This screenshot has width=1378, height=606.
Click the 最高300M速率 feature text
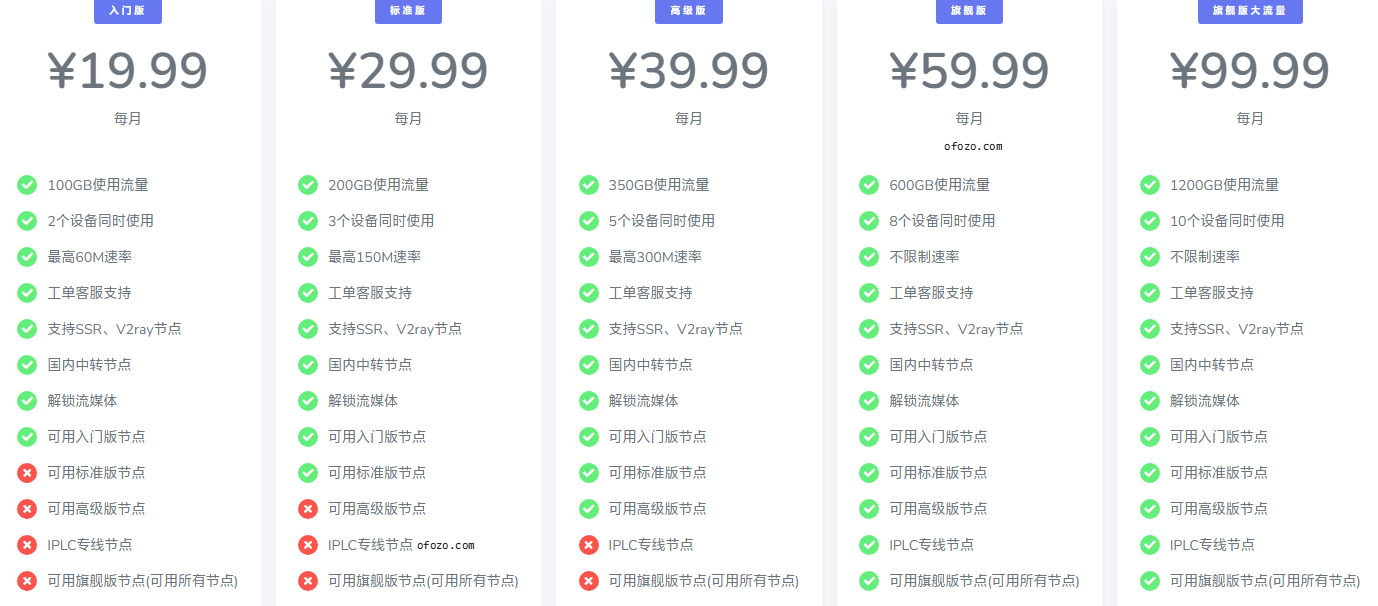pyautogui.click(x=655, y=257)
